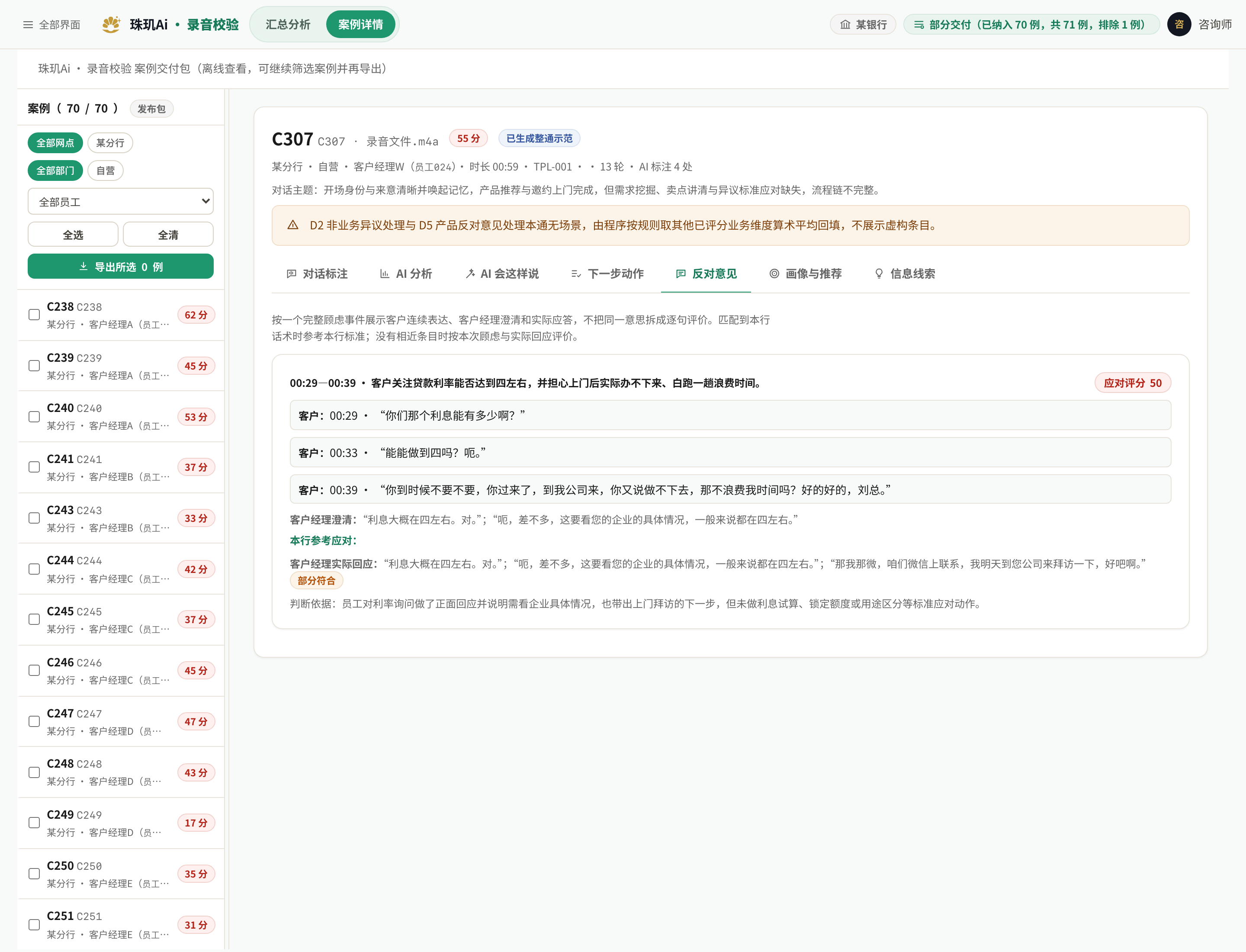
Task: Click the warning triangle icon in D2 notice
Action: [292, 225]
